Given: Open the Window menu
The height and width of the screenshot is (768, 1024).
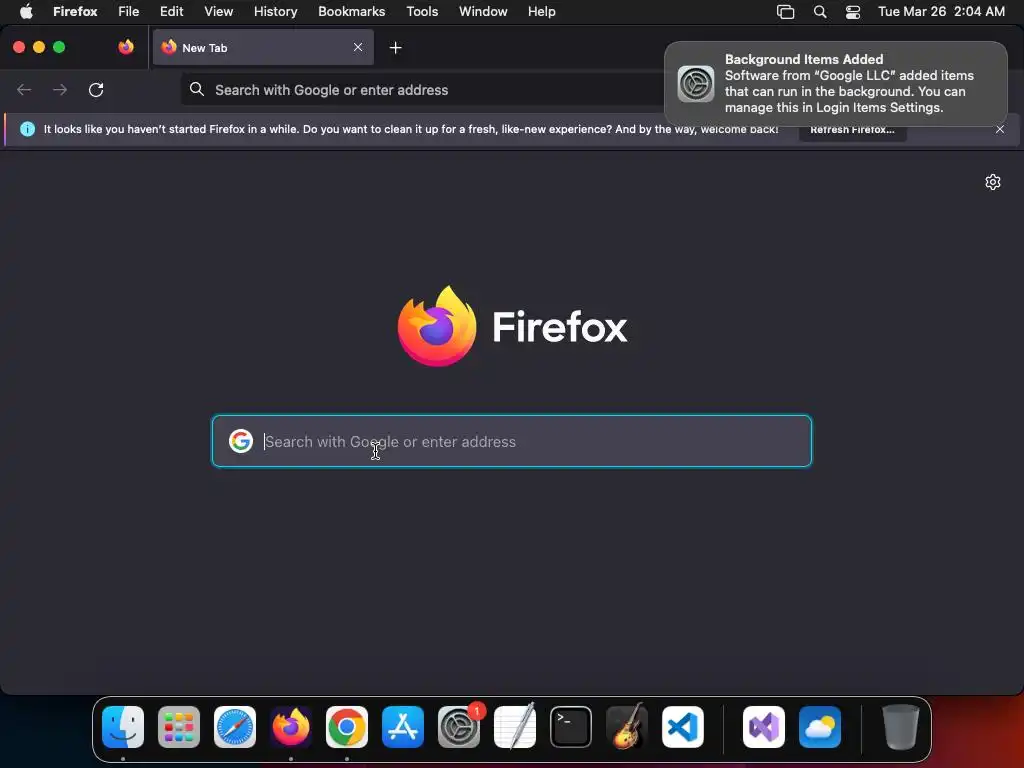Looking at the screenshot, I should (483, 11).
